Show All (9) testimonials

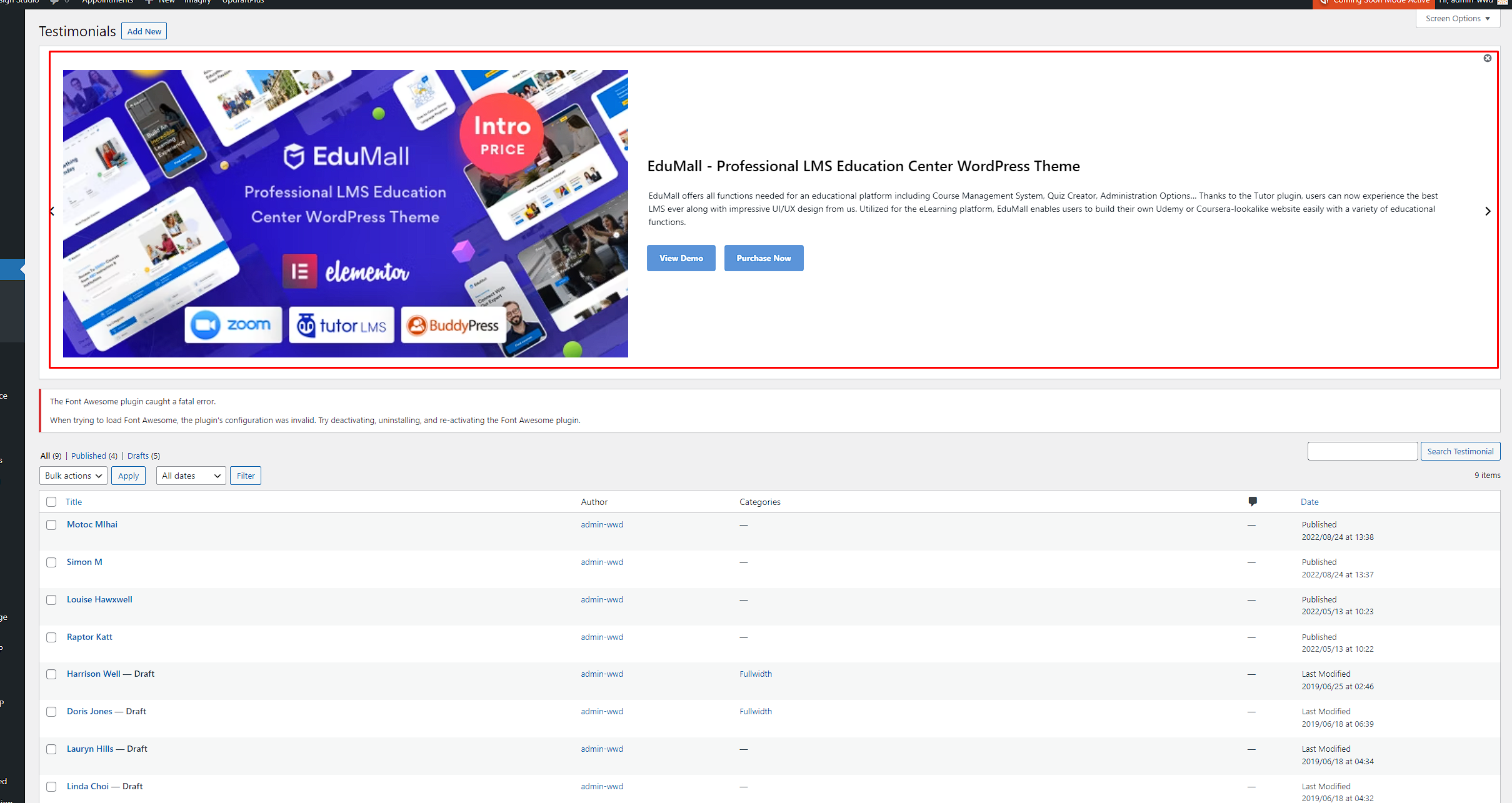point(51,456)
